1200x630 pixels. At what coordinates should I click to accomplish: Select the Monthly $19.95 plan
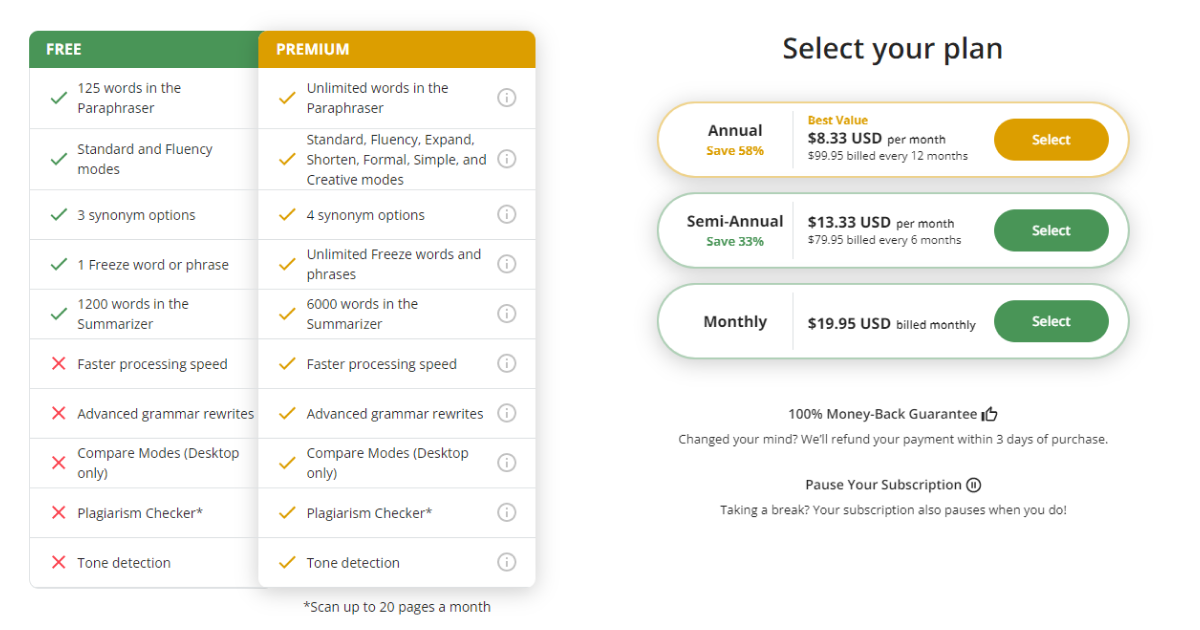[1051, 322]
